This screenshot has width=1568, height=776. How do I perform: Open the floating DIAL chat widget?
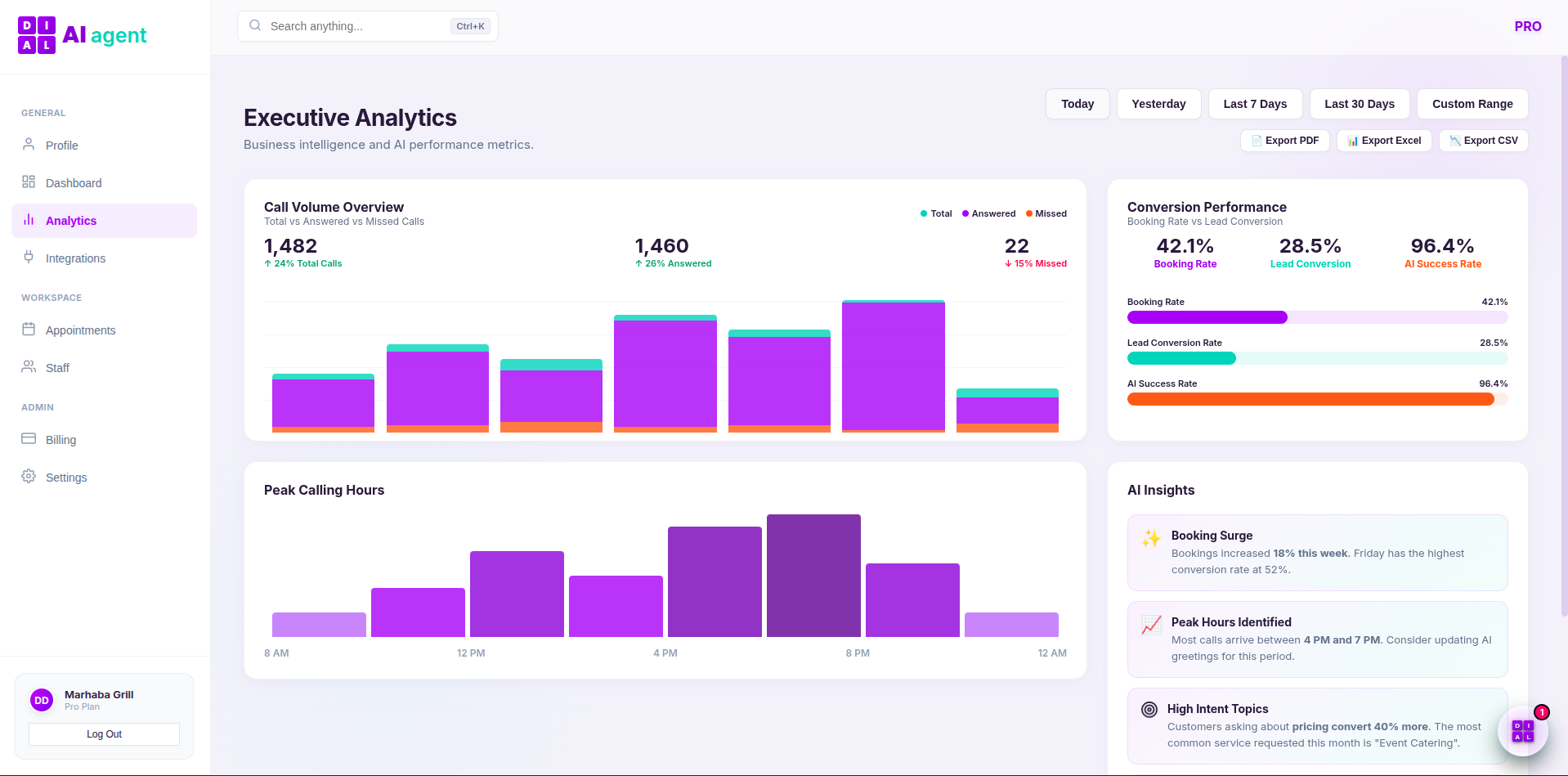click(1522, 731)
